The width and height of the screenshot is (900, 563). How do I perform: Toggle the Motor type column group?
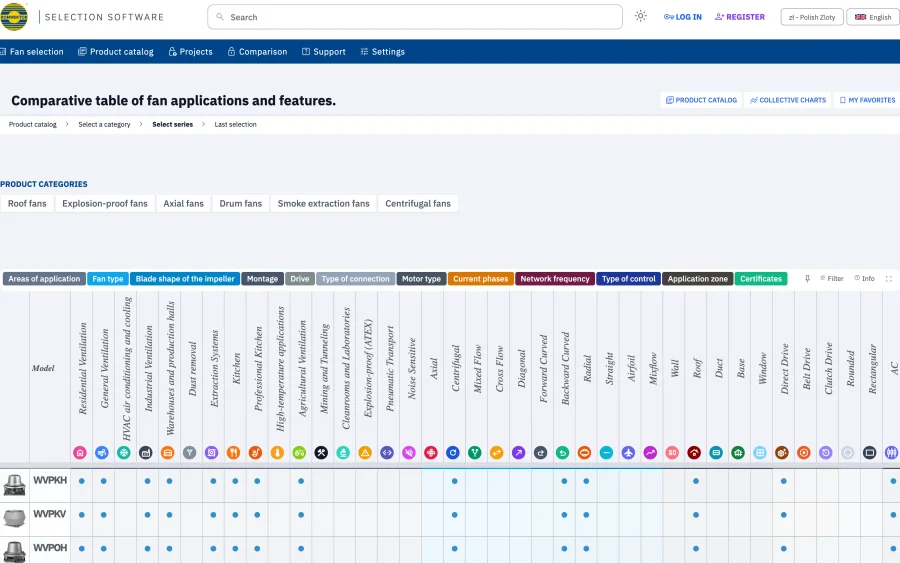click(x=421, y=279)
